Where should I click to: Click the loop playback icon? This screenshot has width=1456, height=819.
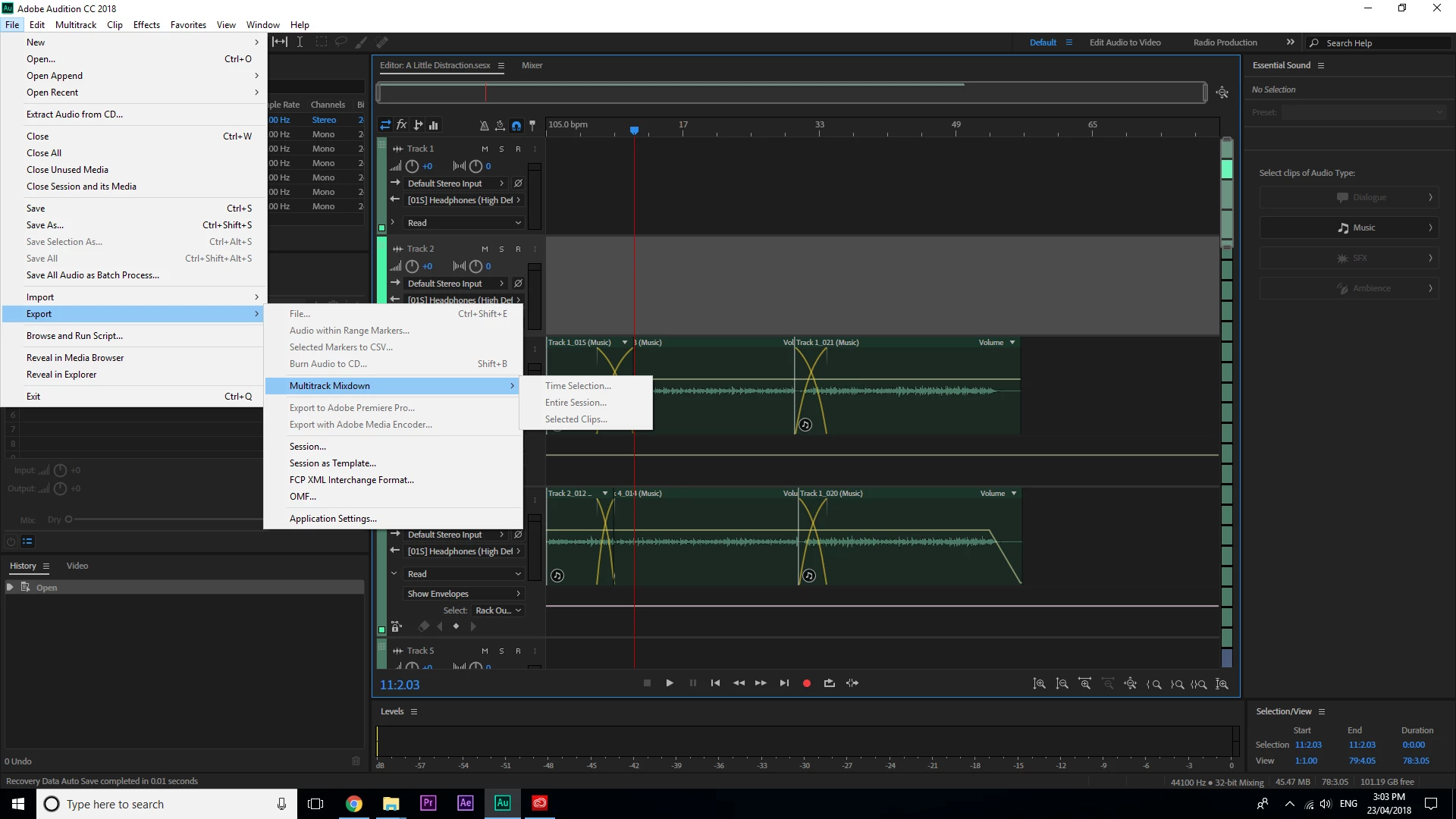click(829, 683)
